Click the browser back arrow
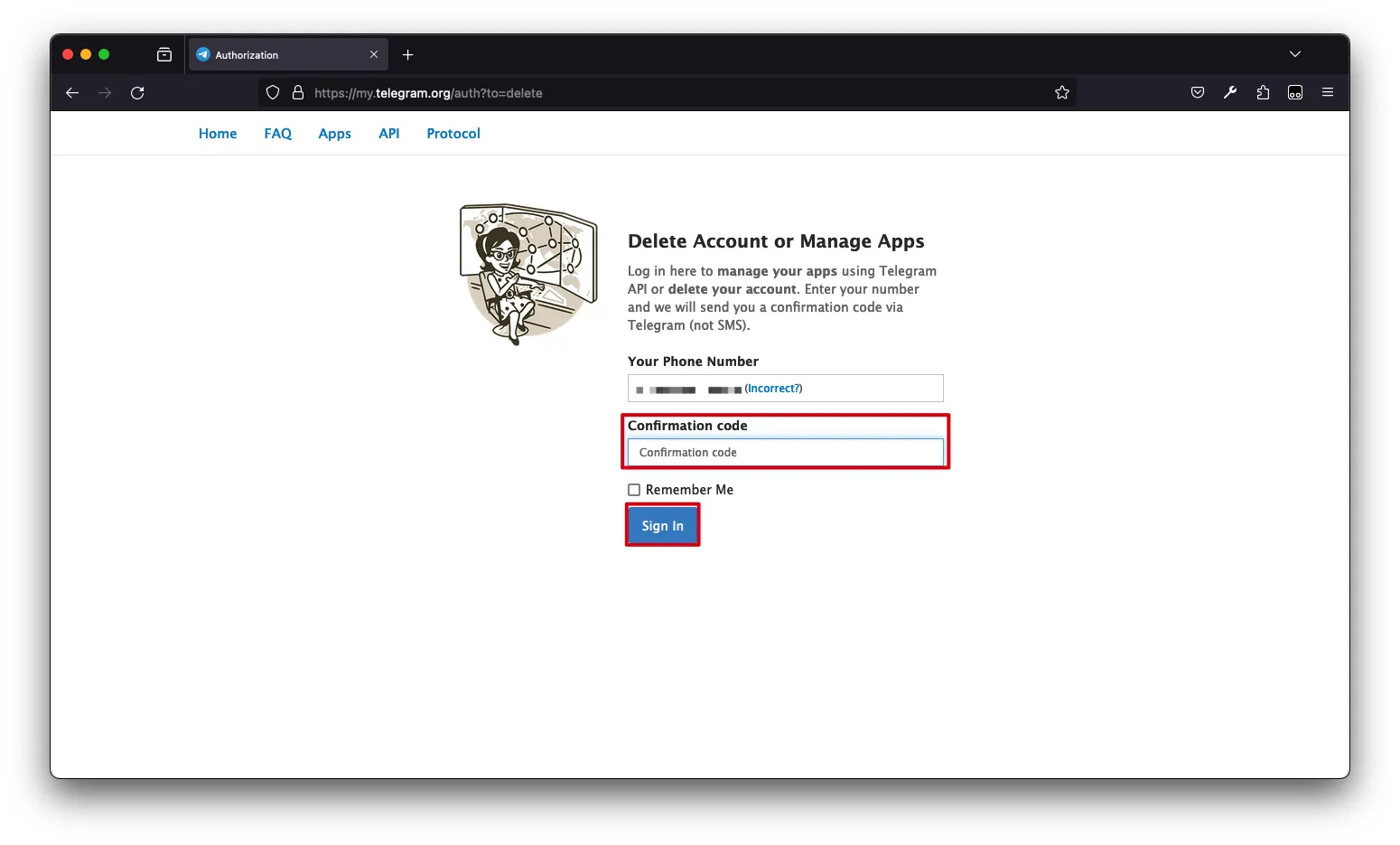This screenshot has width=1400, height=845. (x=72, y=93)
